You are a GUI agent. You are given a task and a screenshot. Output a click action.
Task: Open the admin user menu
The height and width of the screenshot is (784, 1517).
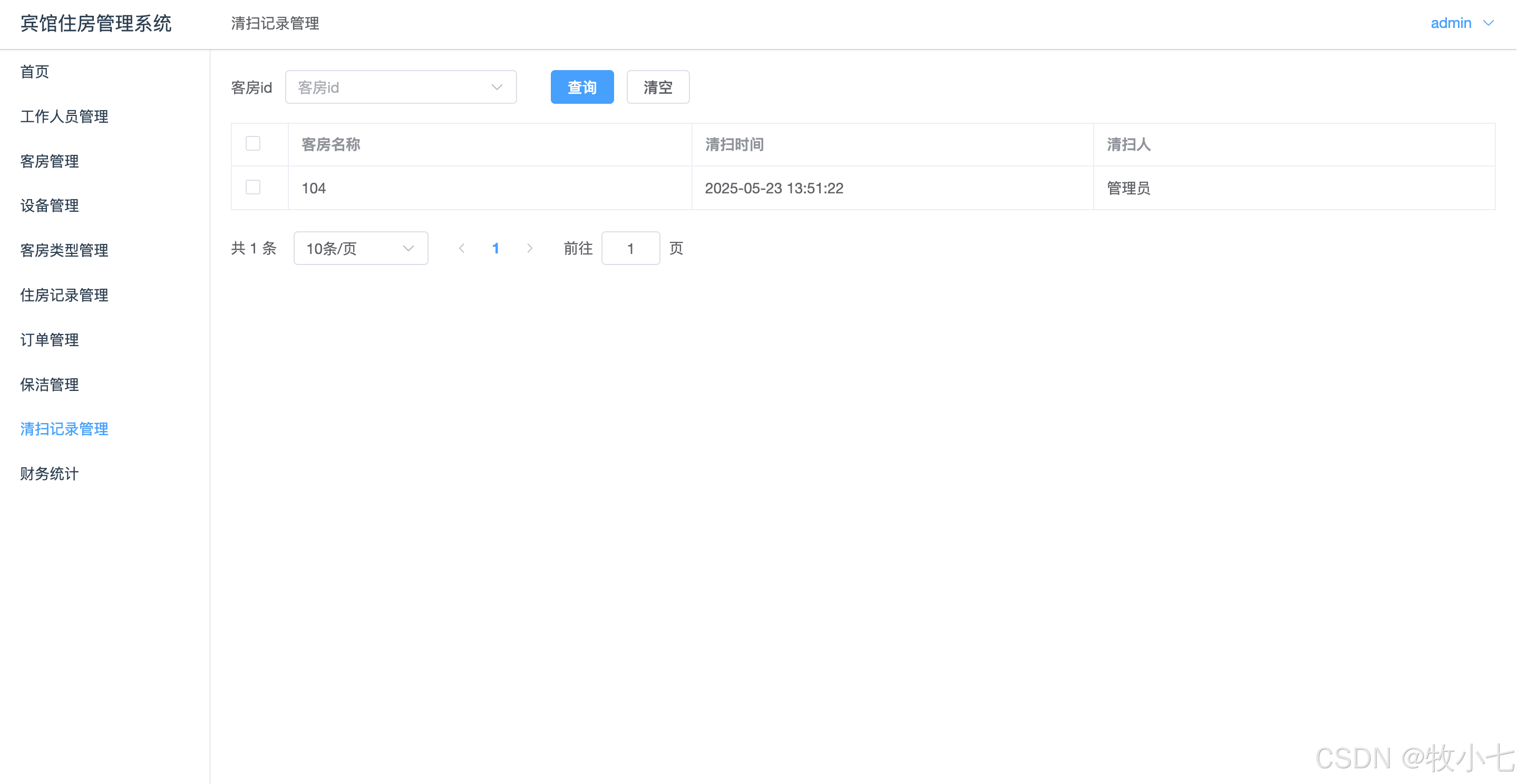coord(1451,23)
